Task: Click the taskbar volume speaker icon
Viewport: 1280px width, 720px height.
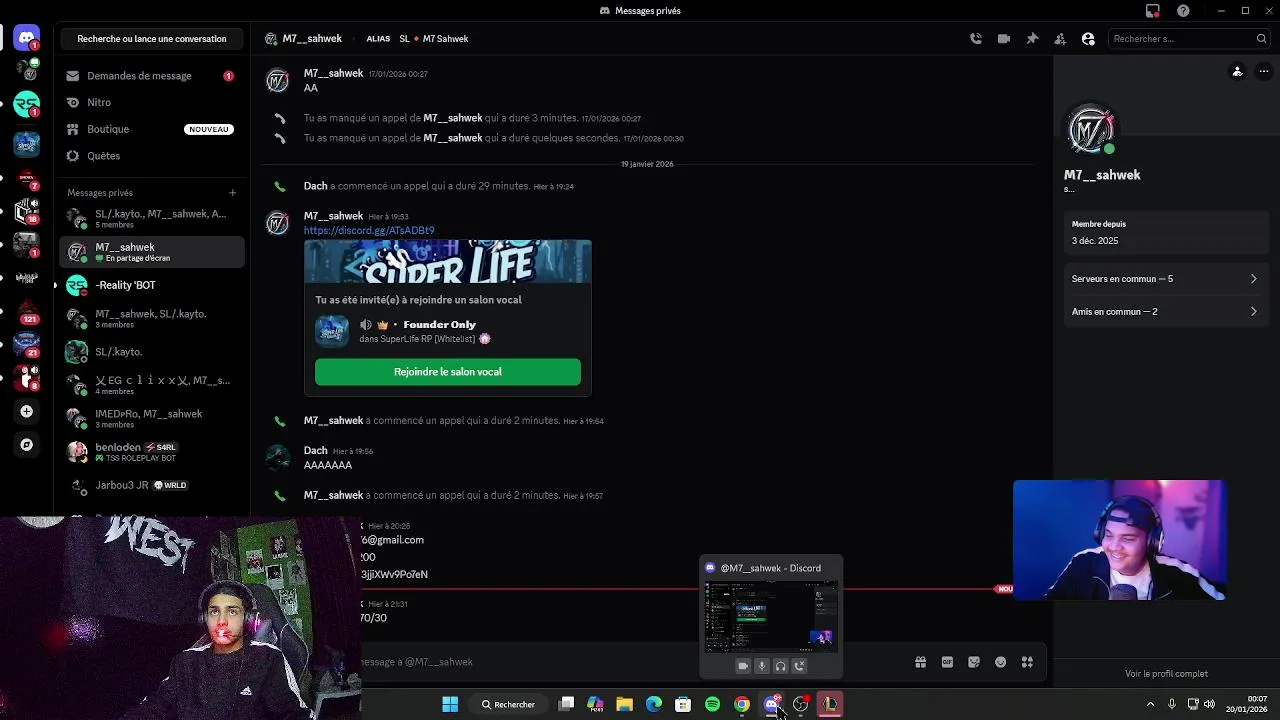Action: point(1210,705)
